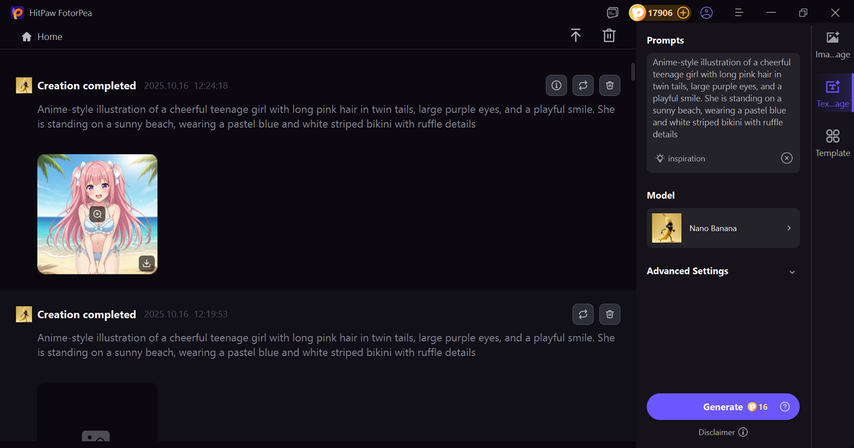The image size is (854, 448).
Task: Switch to the Text to Image tab
Action: 832,93
